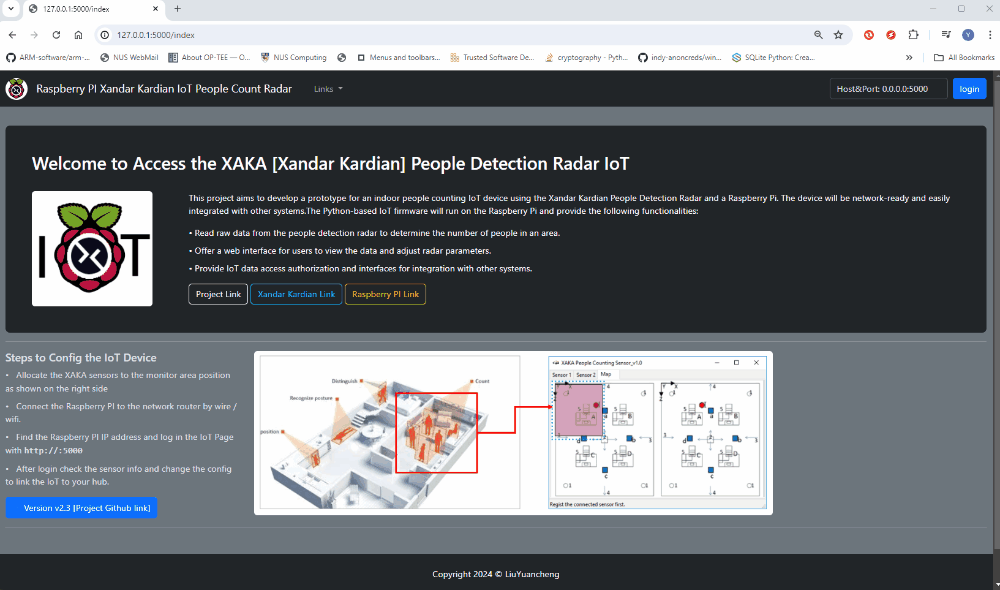Select the 127.0.0.1:5000/index tab

coord(94,9)
